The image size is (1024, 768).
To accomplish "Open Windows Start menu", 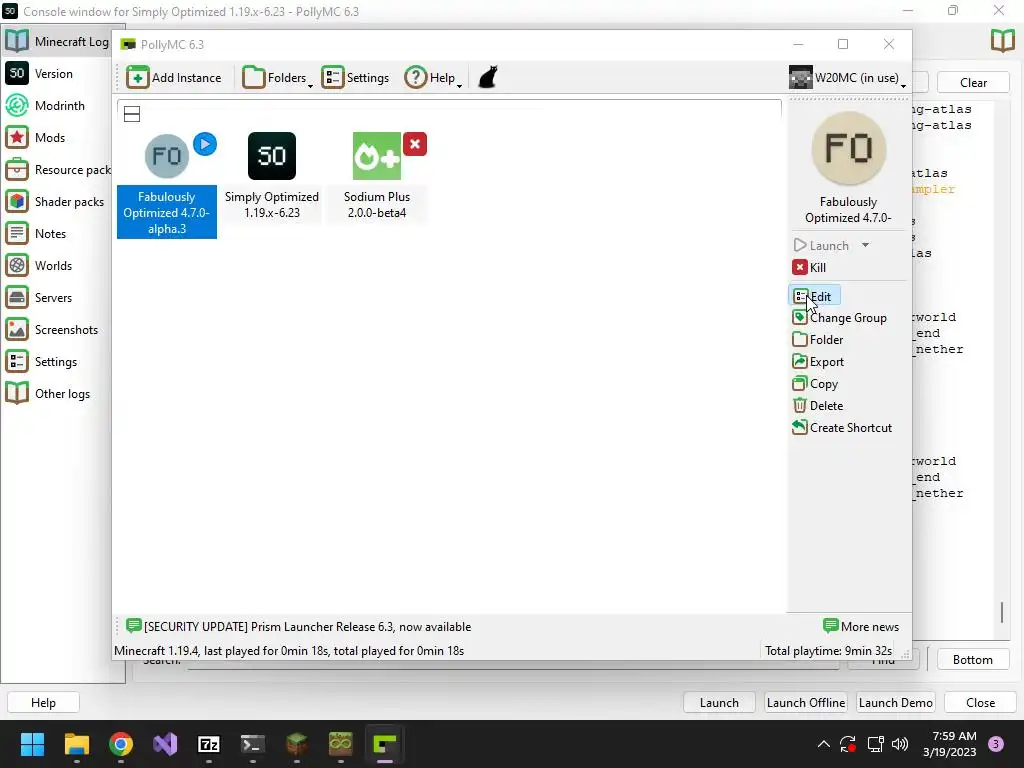I will point(32,744).
